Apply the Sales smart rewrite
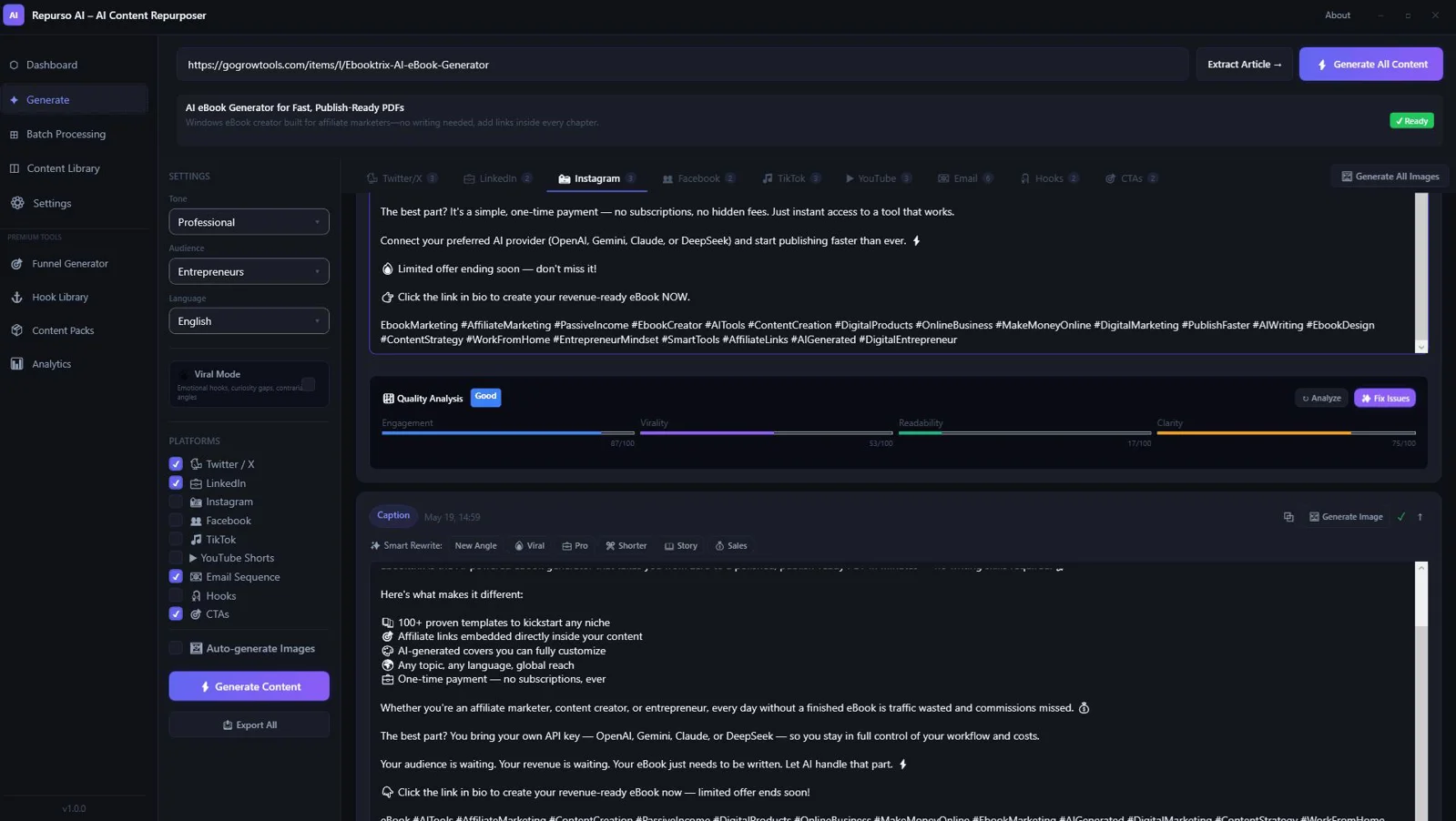Viewport: 1456px width, 821px height. point(731,546)
